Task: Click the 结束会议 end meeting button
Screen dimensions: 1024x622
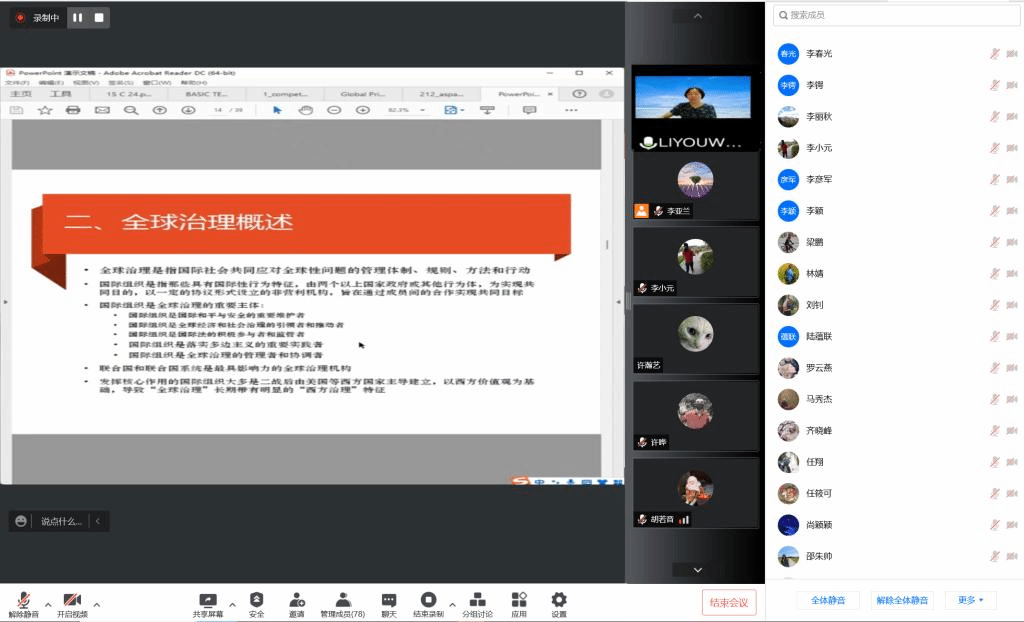Action: pos(728,602)
